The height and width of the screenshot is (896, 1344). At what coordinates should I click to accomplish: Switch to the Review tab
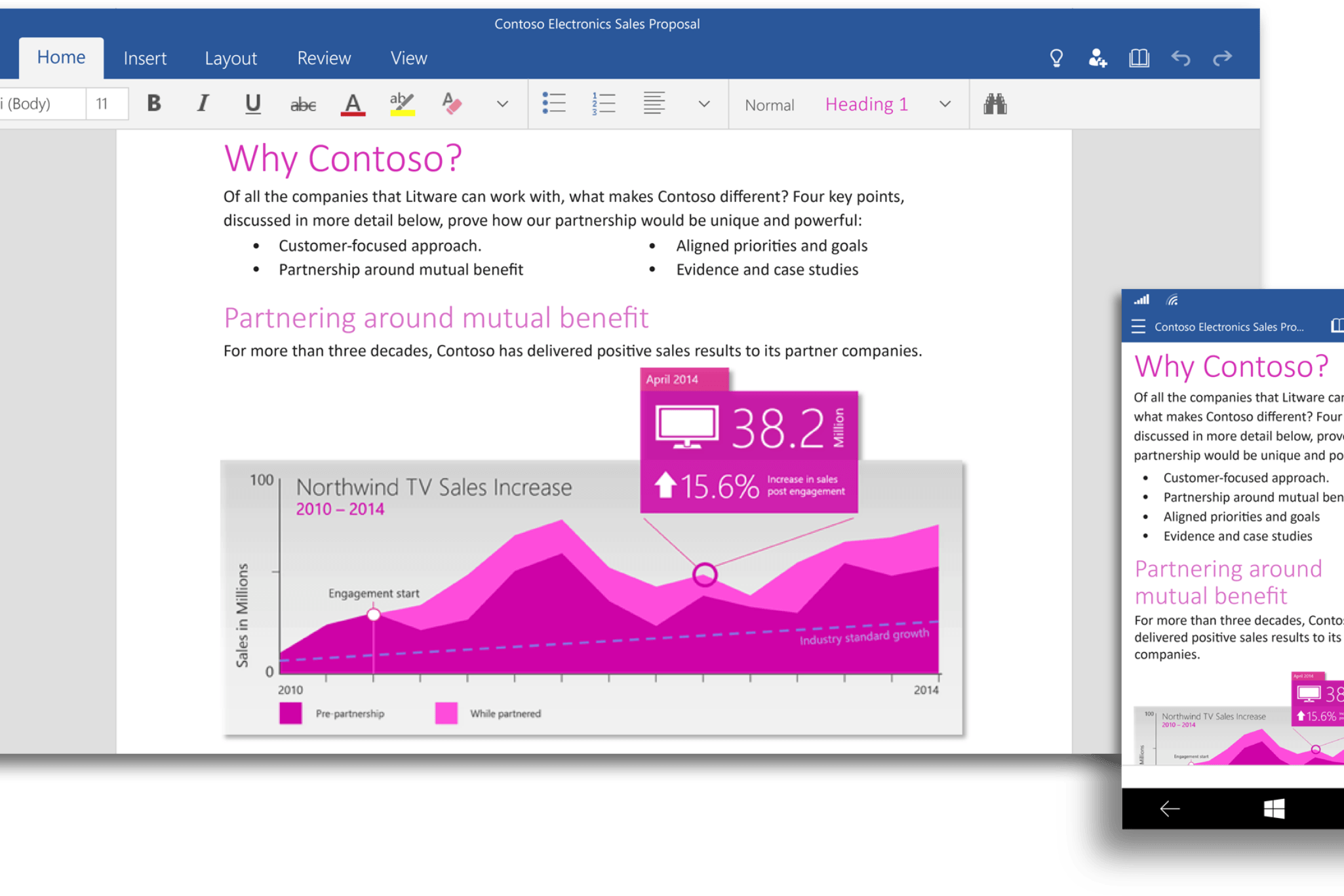(x=324, y=58)
